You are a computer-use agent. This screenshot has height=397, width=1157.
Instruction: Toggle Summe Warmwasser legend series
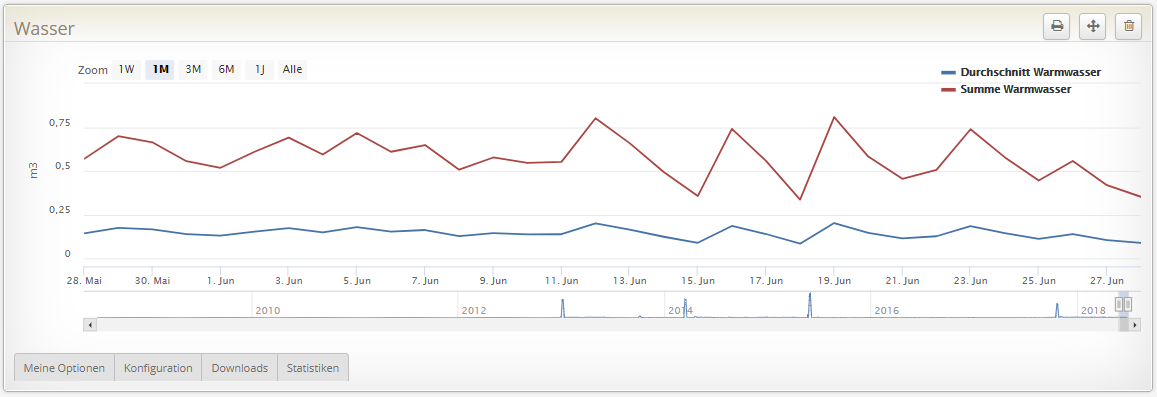(1006, 89)
